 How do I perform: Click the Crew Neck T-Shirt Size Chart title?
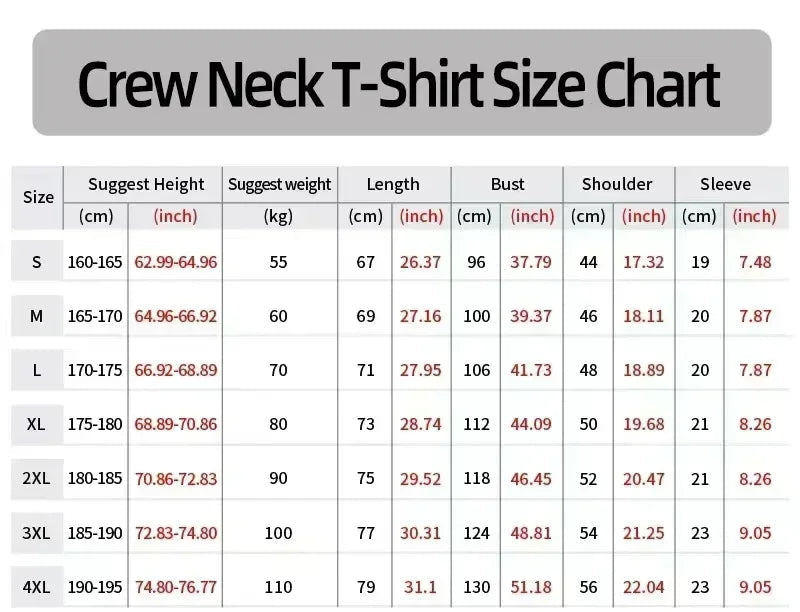pos(399,84)
